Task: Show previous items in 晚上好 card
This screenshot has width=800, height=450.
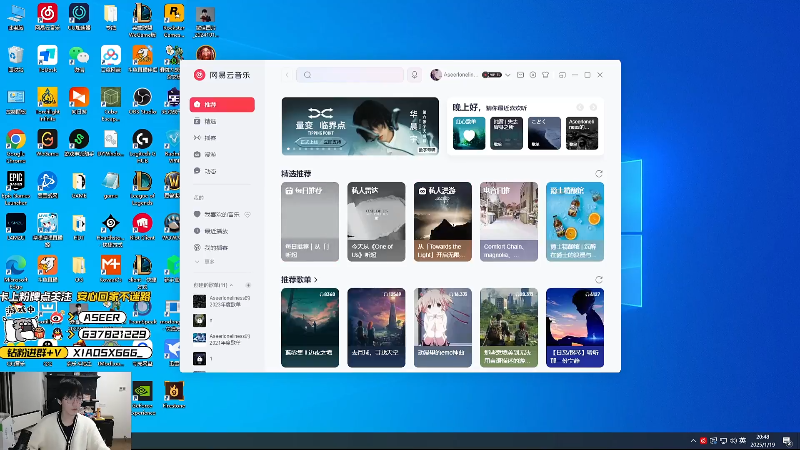Action: pyautogui.click(x=580, y=107)
